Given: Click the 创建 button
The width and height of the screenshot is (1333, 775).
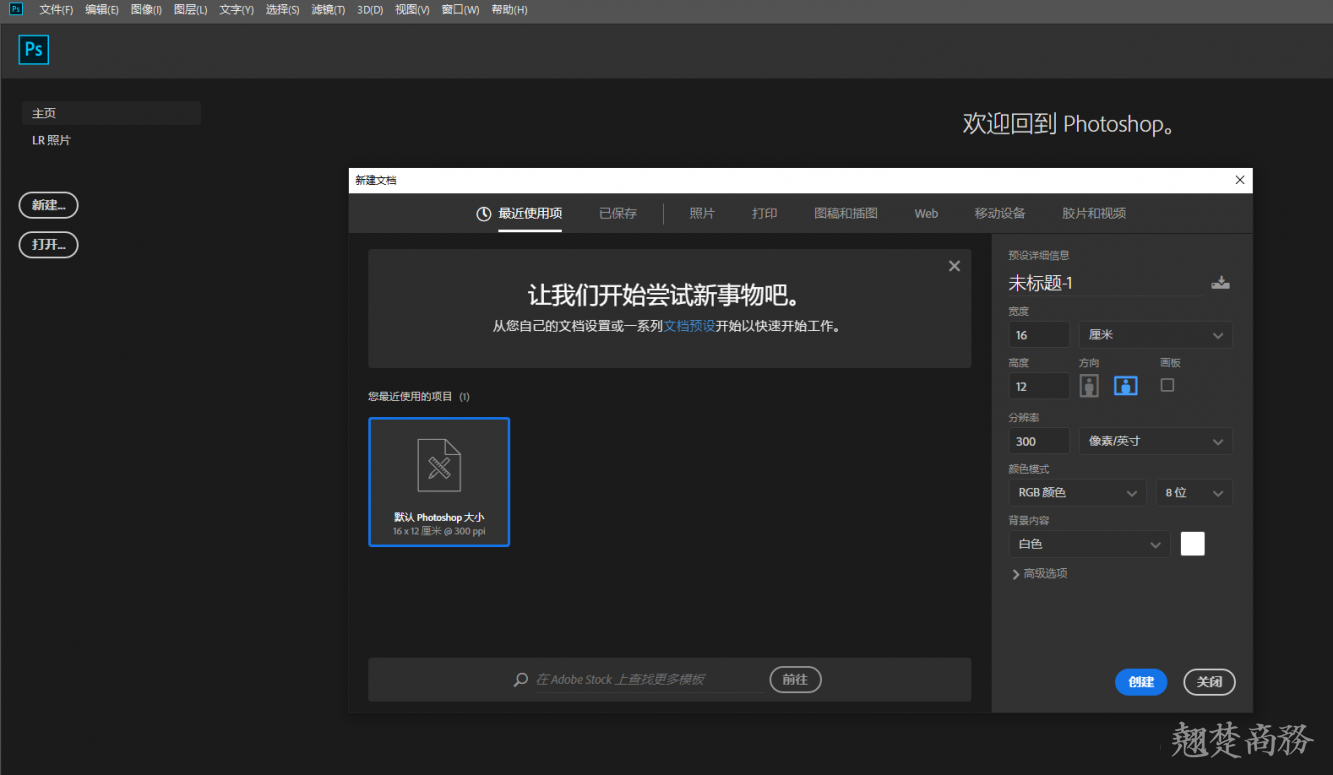Looking at the screenshot, I should tap(1141, 682).
